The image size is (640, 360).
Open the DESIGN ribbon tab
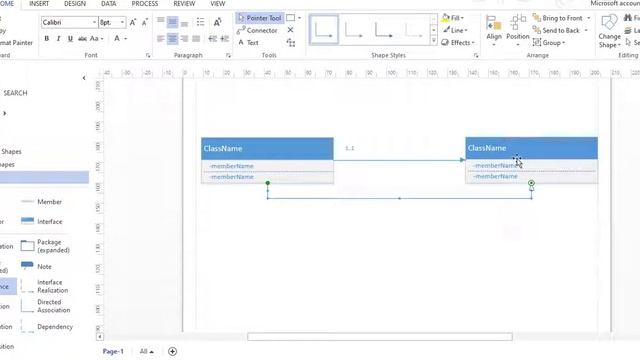pos(75,4)
